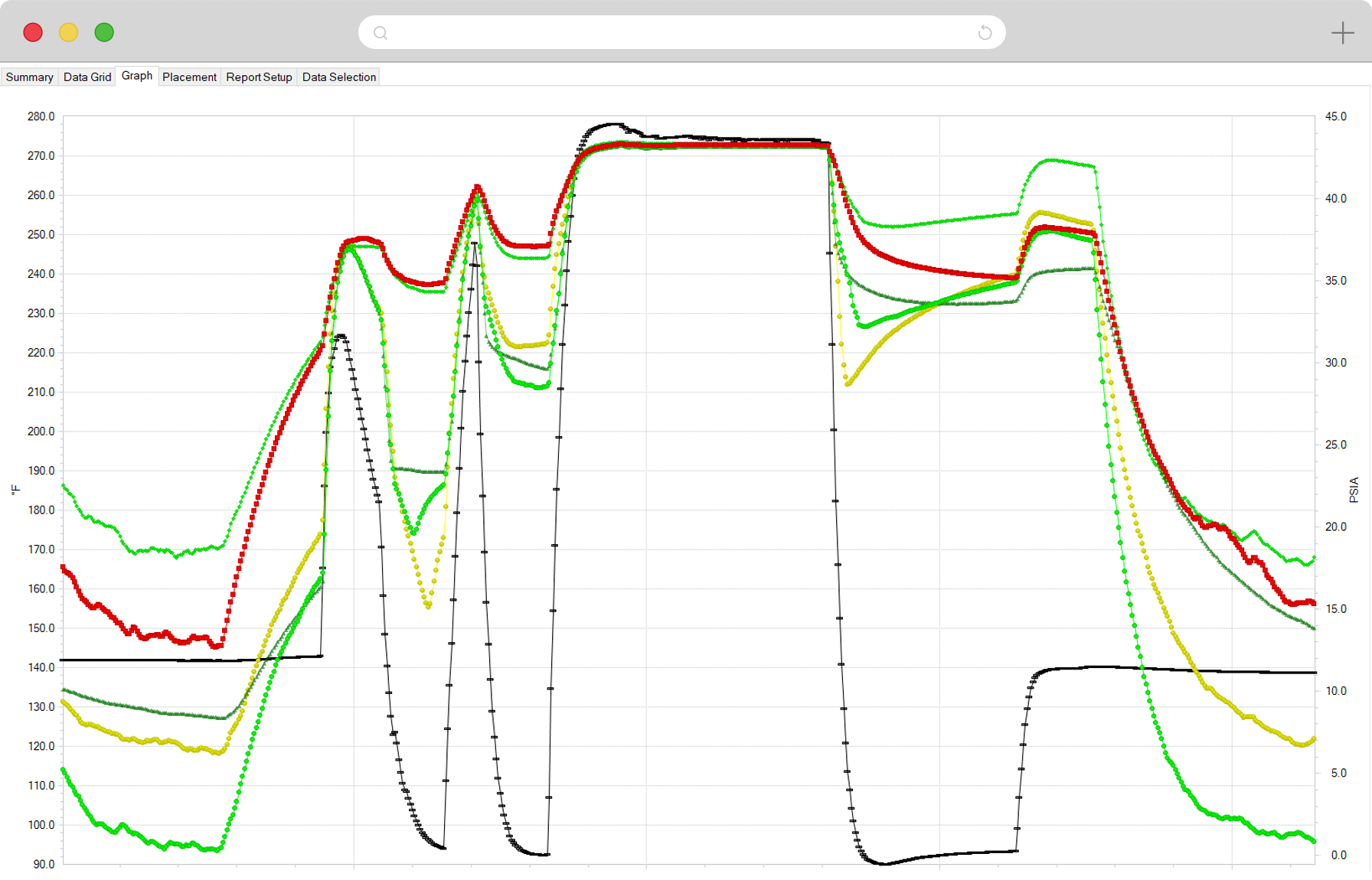Click the 25.0 pressure axis label
Screen dimensions: 1372x880
coord(1336,445)
